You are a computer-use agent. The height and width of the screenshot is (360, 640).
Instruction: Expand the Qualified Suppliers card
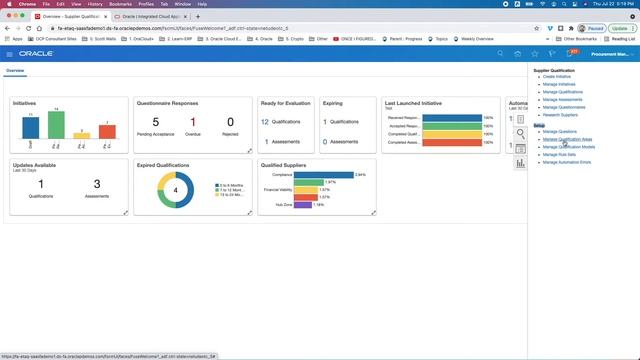click(x=373, y=213)
